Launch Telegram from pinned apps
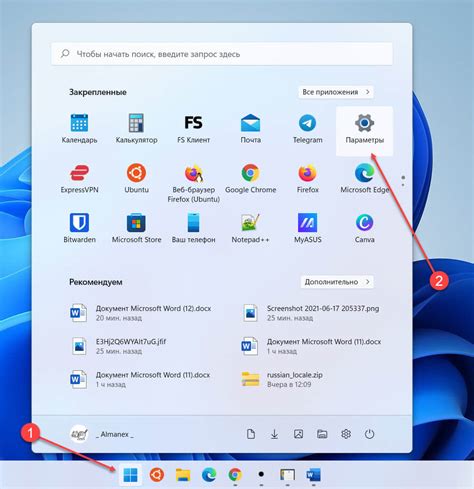Screen dimensions: 474x489 tap(307, 129)
